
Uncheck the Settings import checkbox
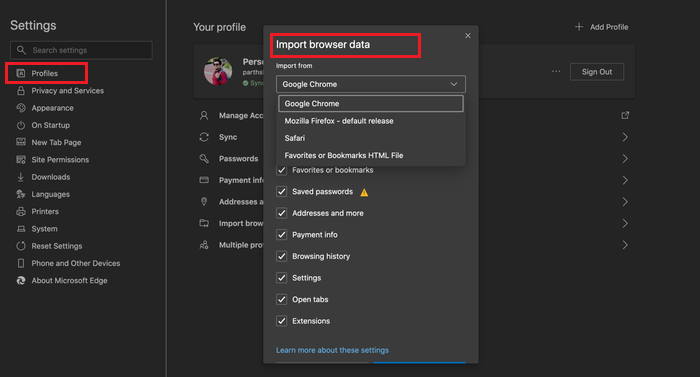click(x=281, y=278)
